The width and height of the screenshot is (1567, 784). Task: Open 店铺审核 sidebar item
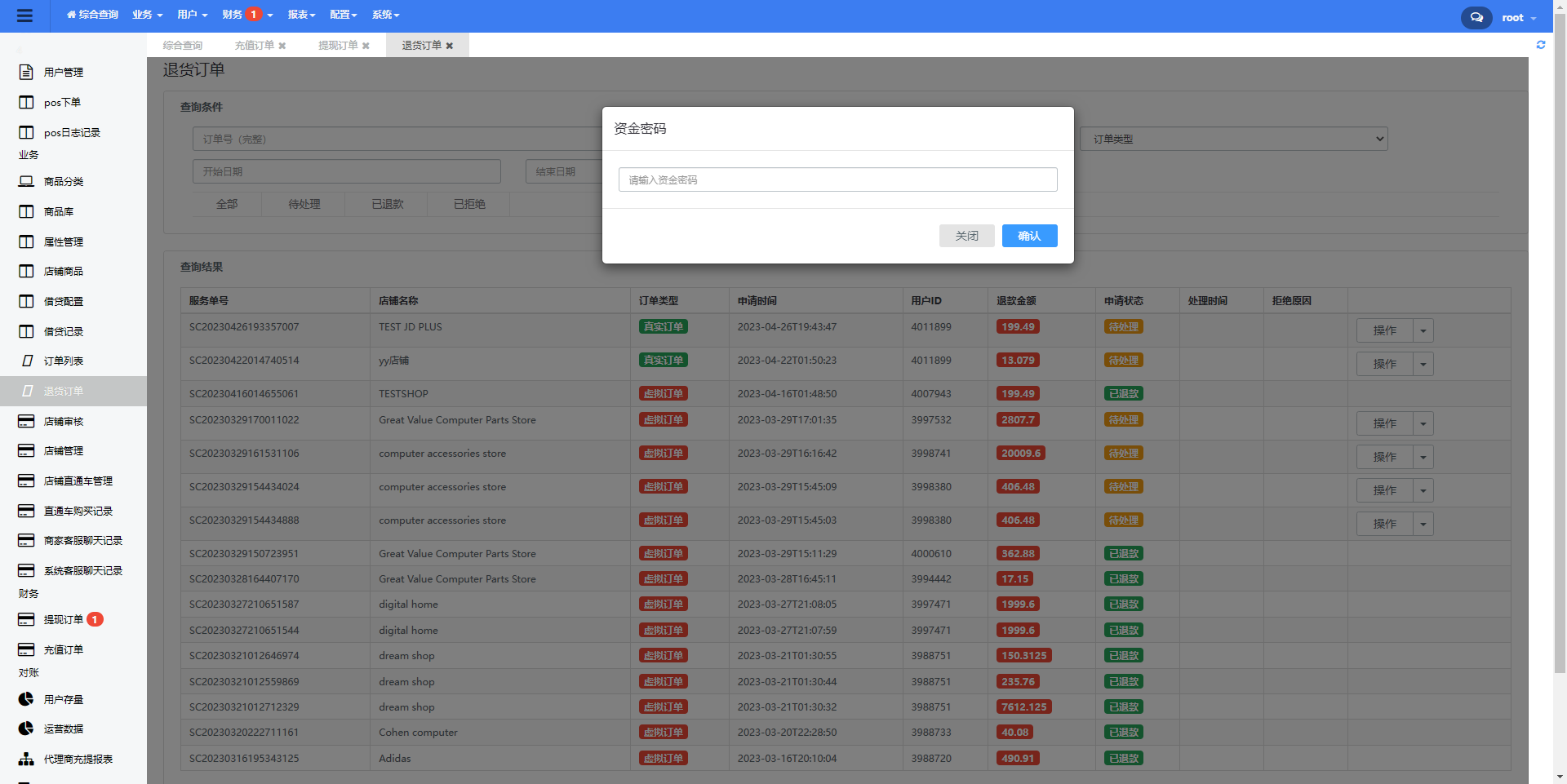coord(64,421)
